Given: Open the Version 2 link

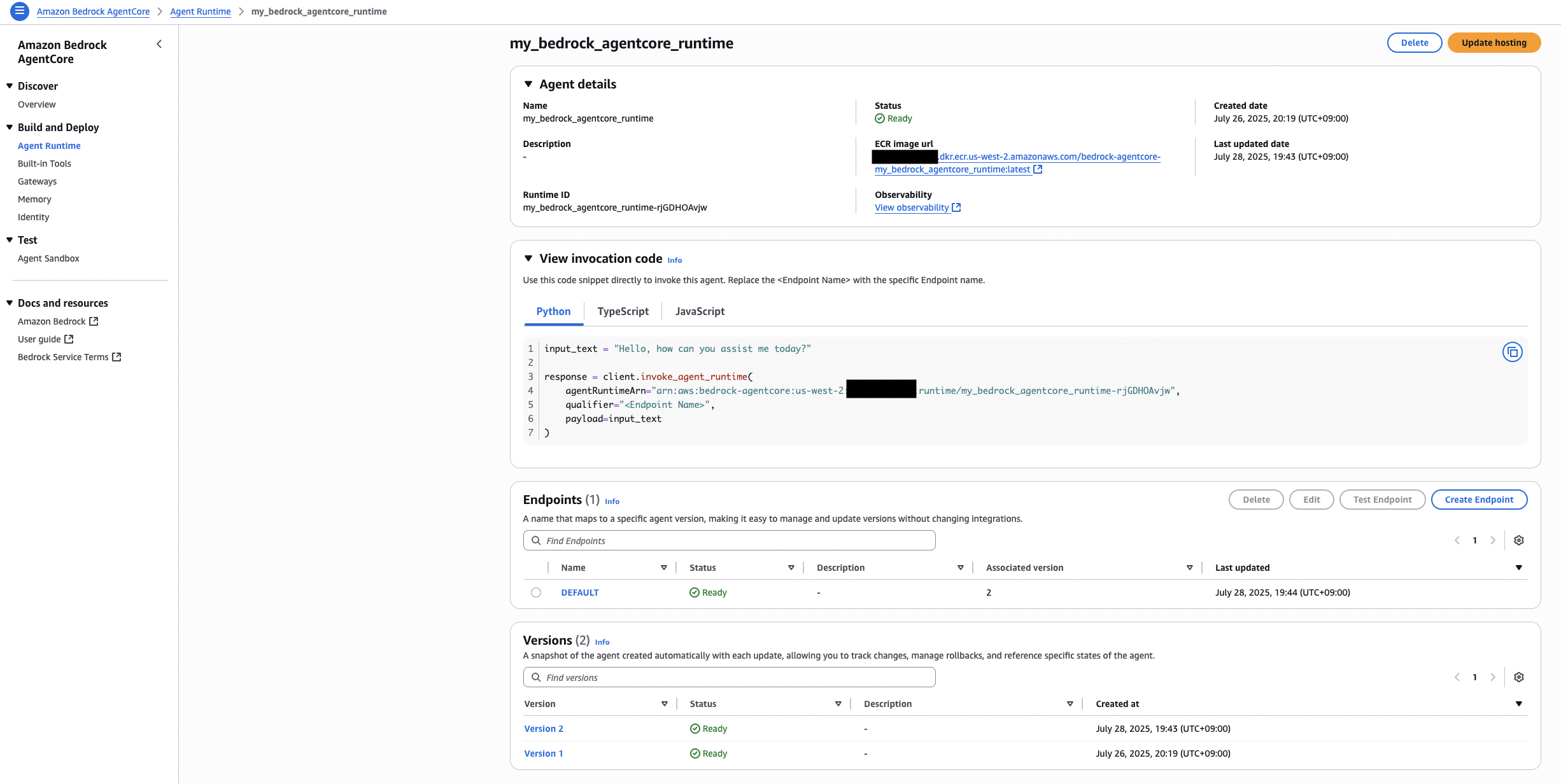Looking at the screenshot, I should (x=543, y=729).
